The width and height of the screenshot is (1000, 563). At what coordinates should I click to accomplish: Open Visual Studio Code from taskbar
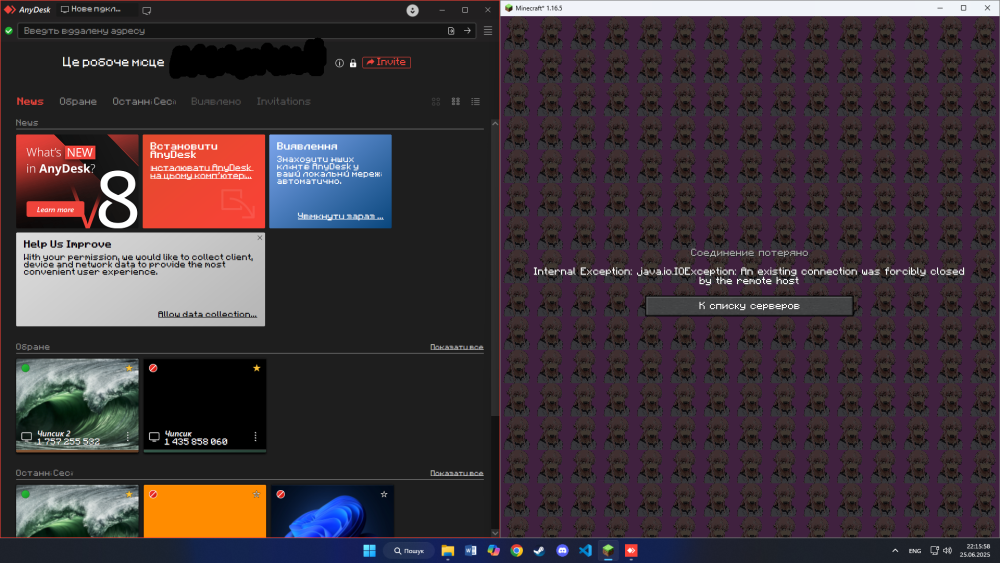(x=585, y=550)
